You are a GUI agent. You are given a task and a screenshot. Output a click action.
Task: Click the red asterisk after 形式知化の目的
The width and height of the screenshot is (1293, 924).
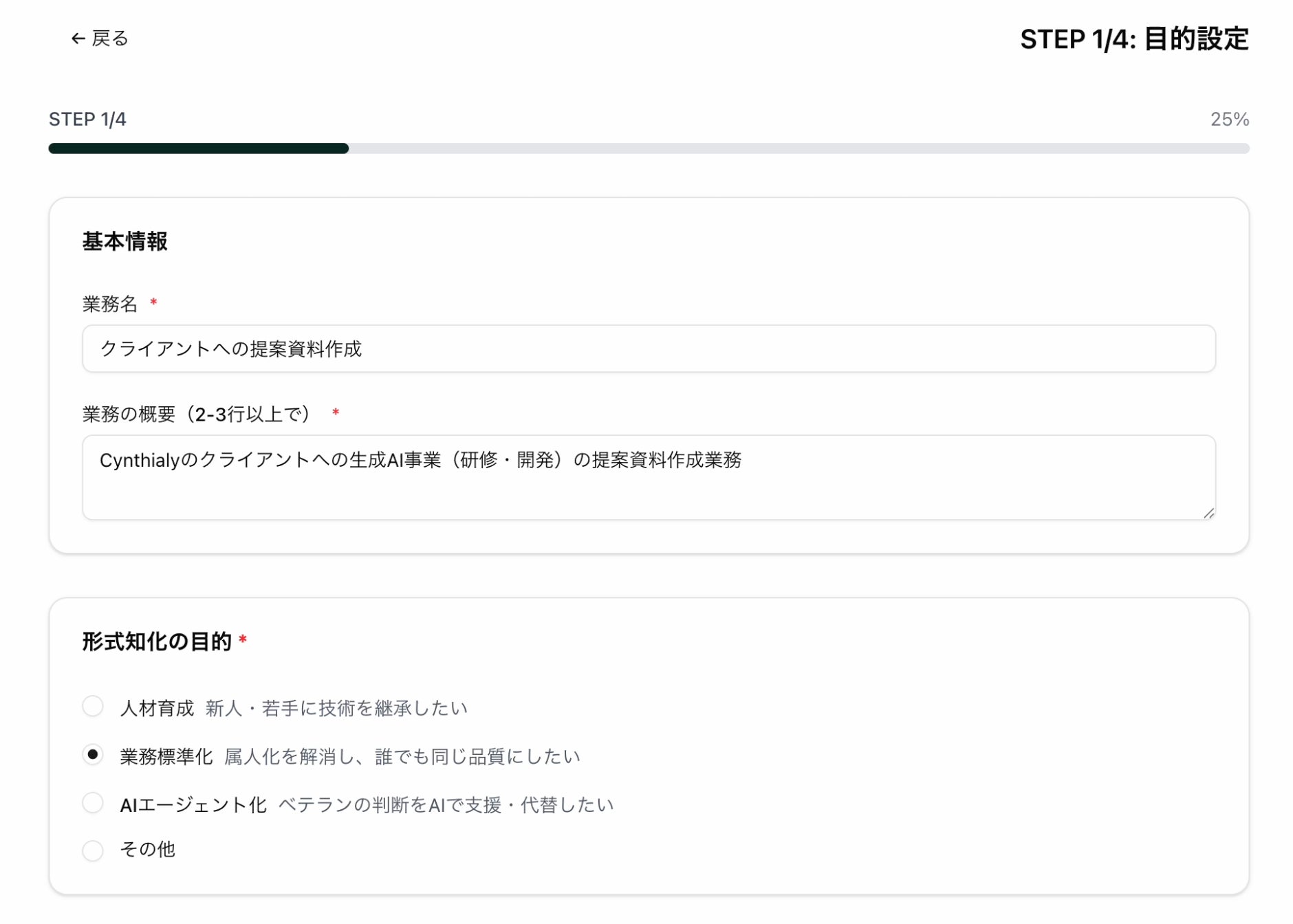coord(243,640)
